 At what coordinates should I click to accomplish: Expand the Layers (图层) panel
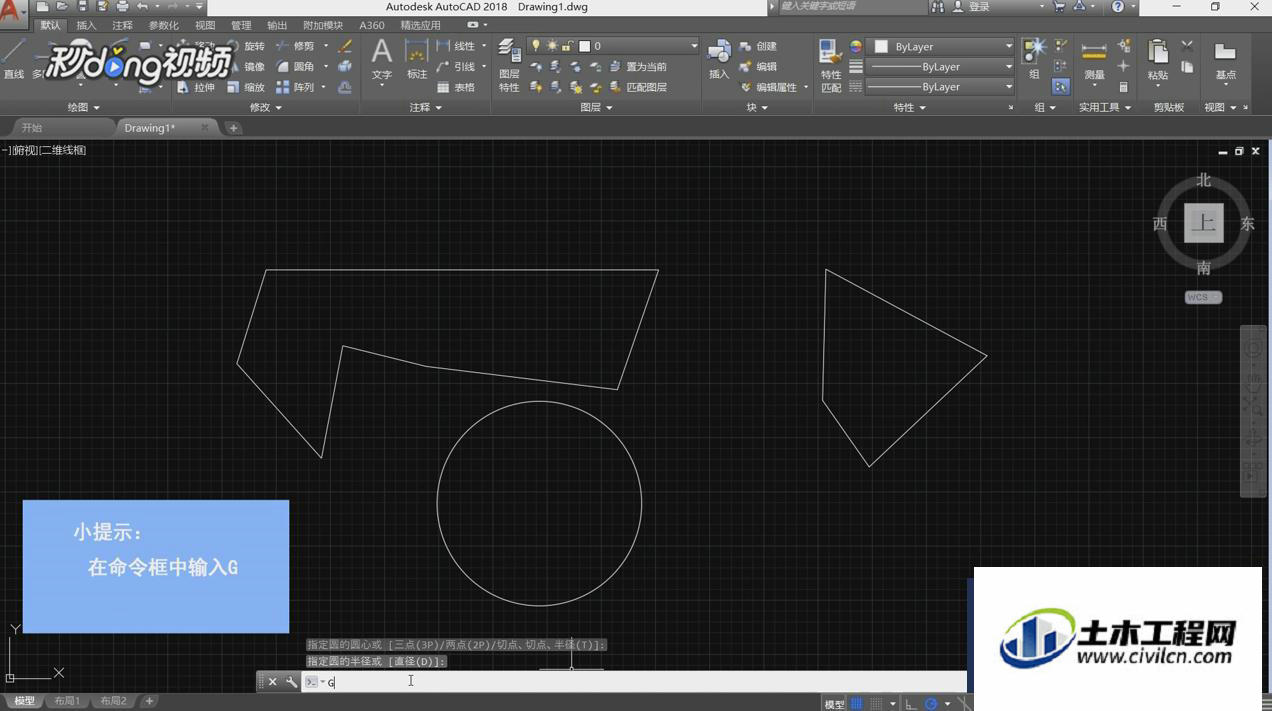click(x=597, y=107)
